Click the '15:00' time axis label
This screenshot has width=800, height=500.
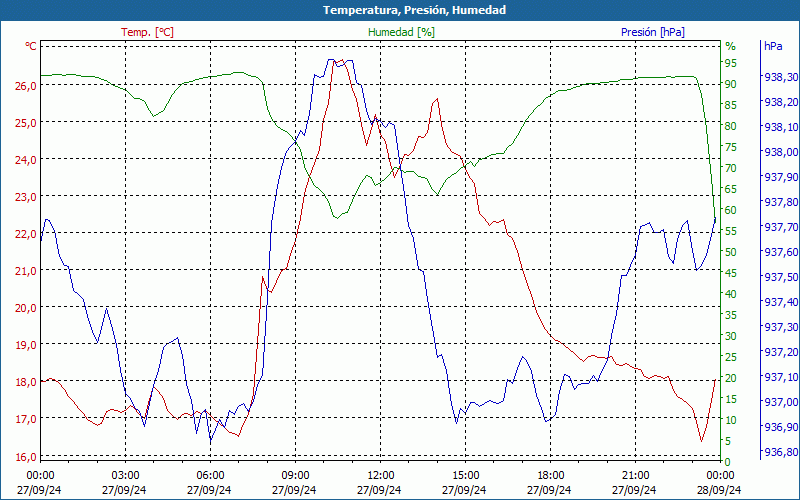pos(465,476)
